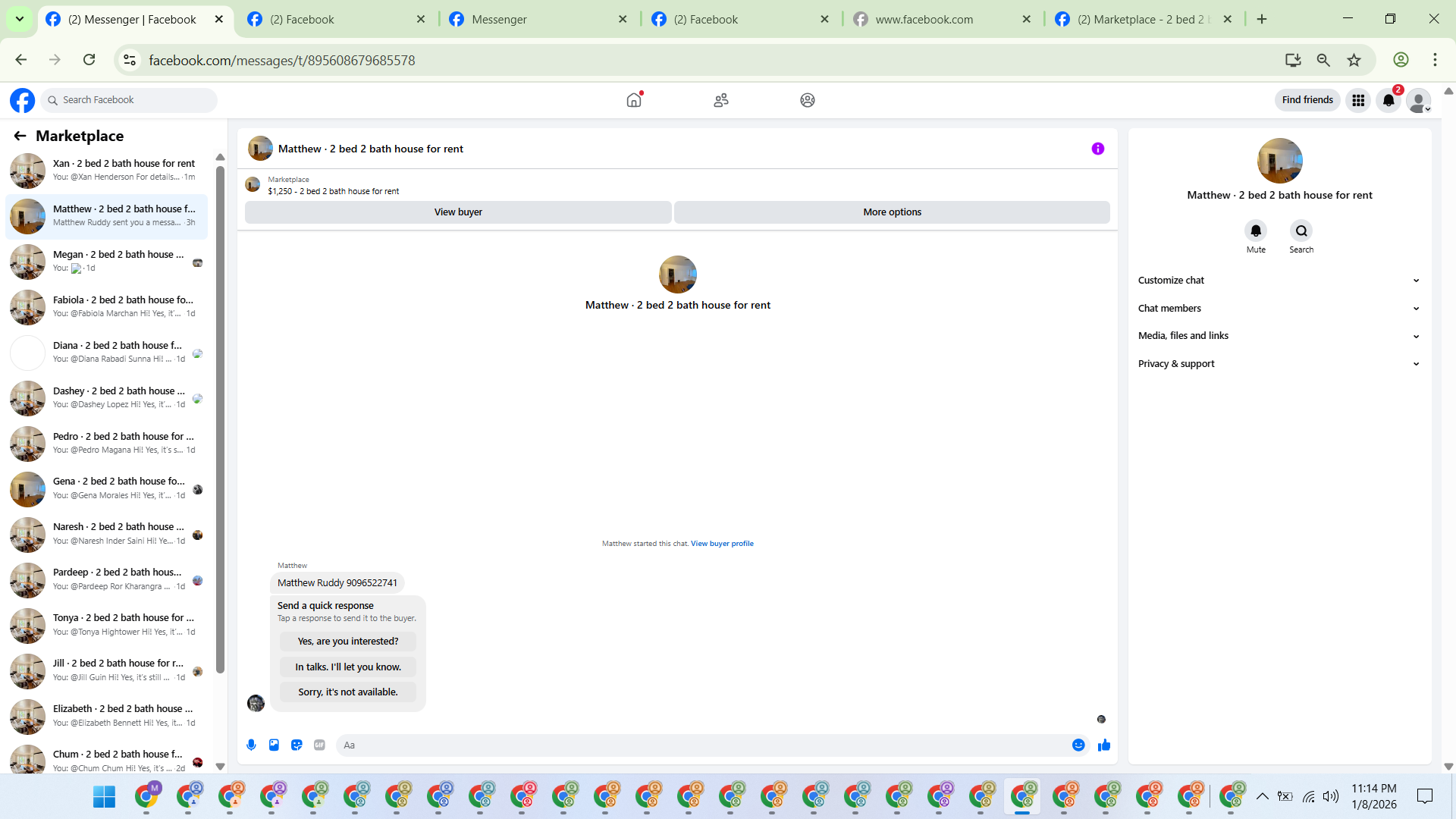
Task: Install app icon in address bar
Action: (1293, 60)
